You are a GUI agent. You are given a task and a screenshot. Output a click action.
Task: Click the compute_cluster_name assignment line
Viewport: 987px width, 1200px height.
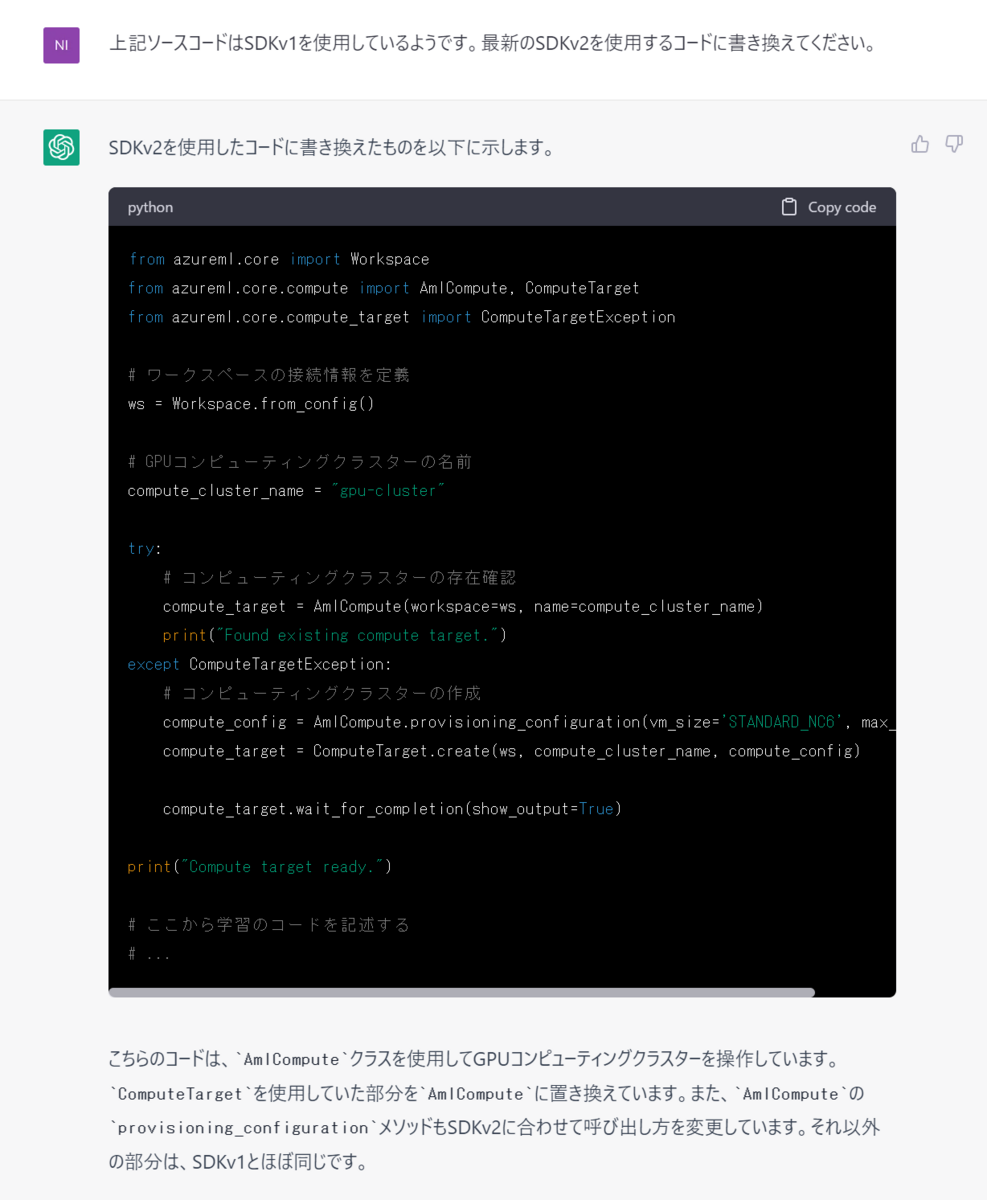(x=286, y=491)
